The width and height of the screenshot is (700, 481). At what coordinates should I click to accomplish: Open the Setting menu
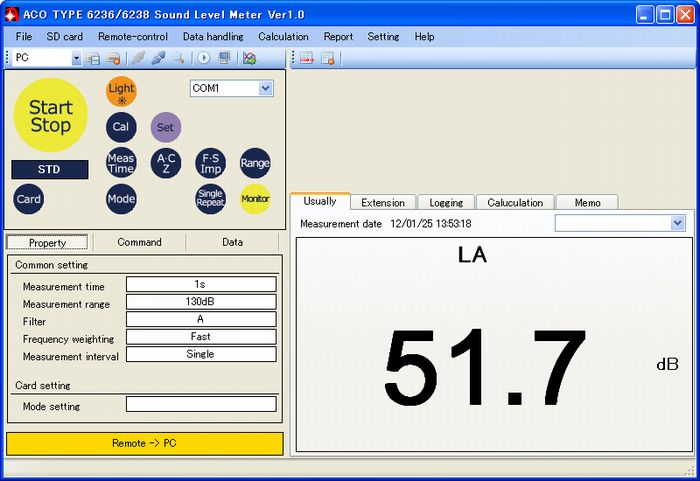tap(383, 37)
